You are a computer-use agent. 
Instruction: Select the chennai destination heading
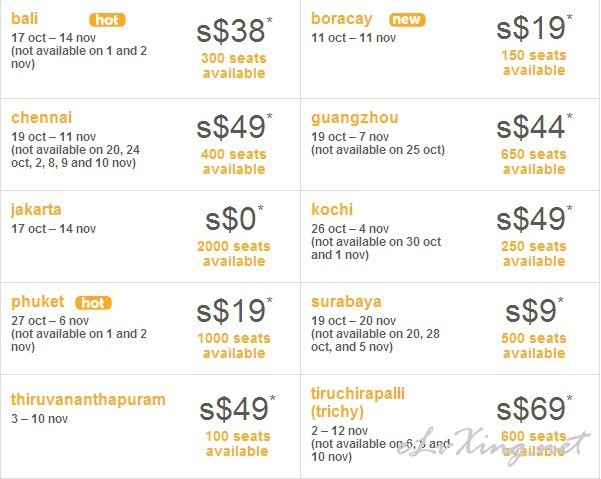[x=41, y=118]
